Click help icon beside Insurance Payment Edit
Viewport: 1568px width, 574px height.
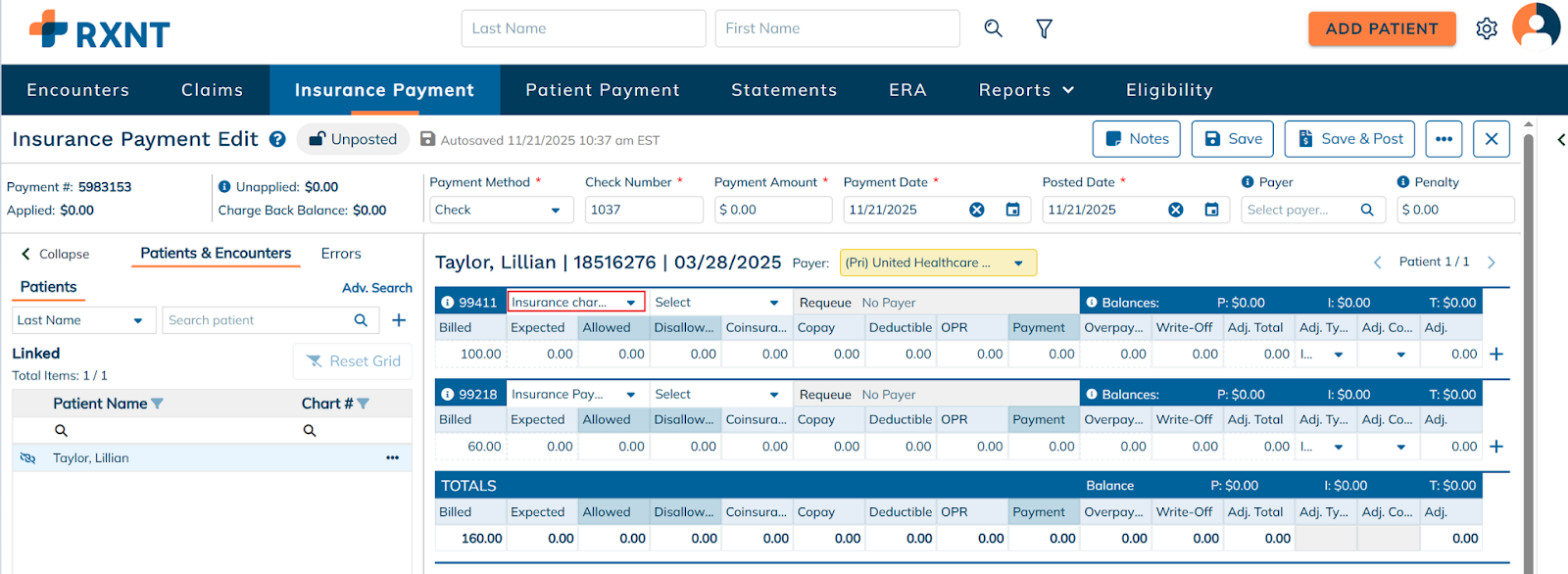(x=277, y=139)
